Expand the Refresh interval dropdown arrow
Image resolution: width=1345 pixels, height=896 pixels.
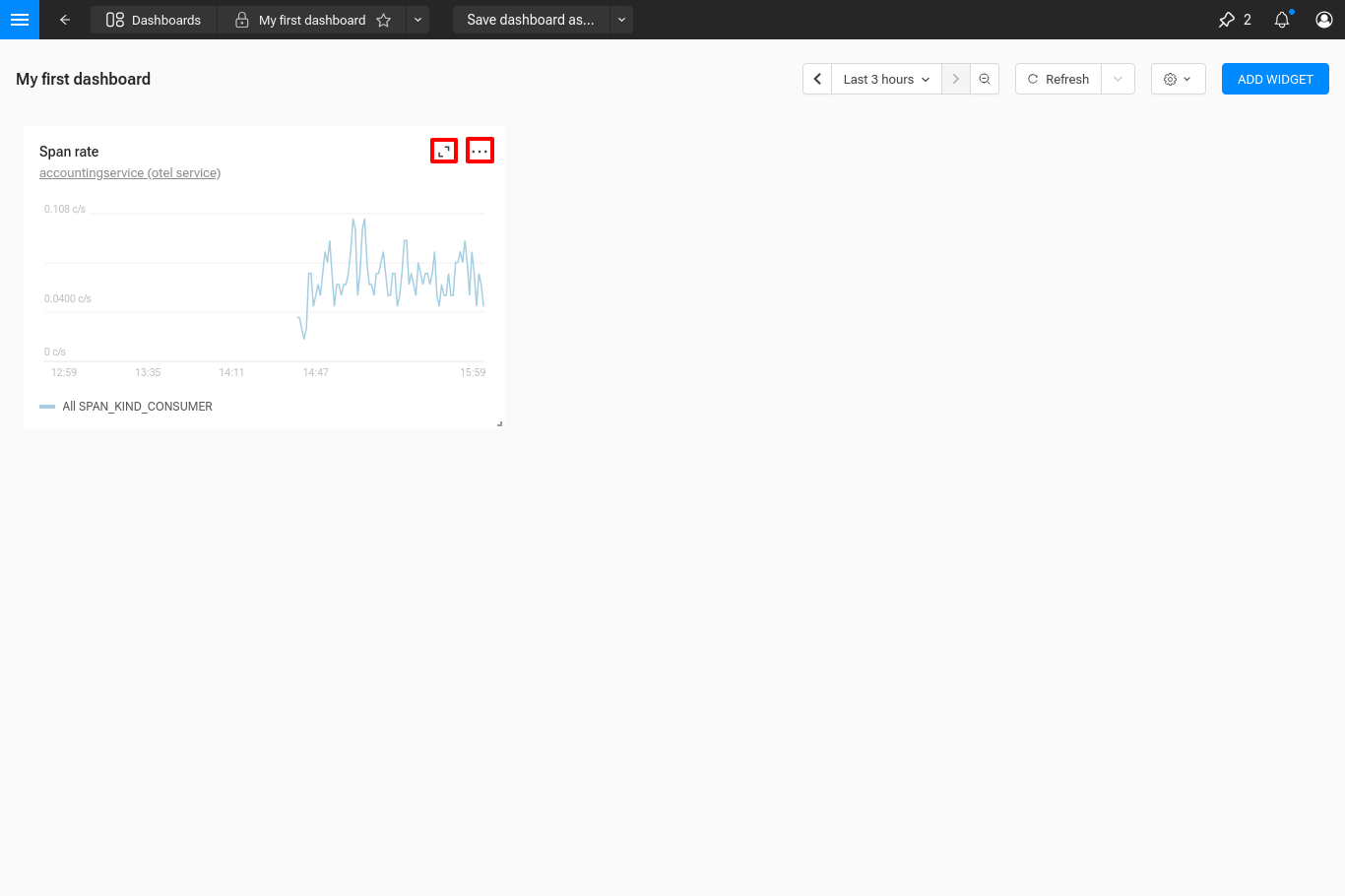click(x=1118, y=79)
